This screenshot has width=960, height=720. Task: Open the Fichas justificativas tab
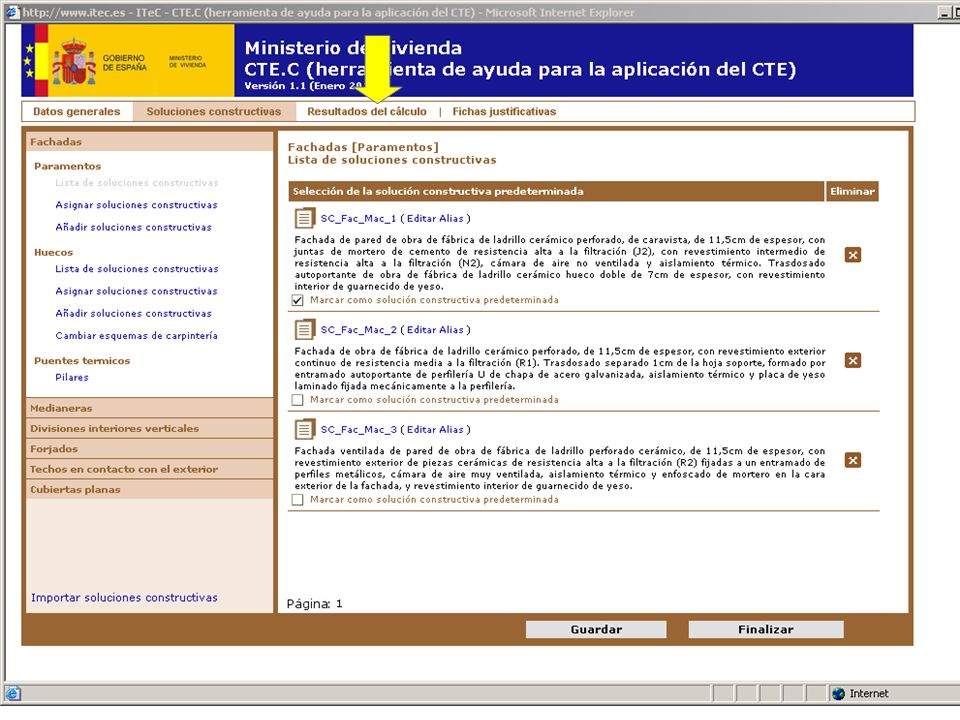(x=504, y=111)
